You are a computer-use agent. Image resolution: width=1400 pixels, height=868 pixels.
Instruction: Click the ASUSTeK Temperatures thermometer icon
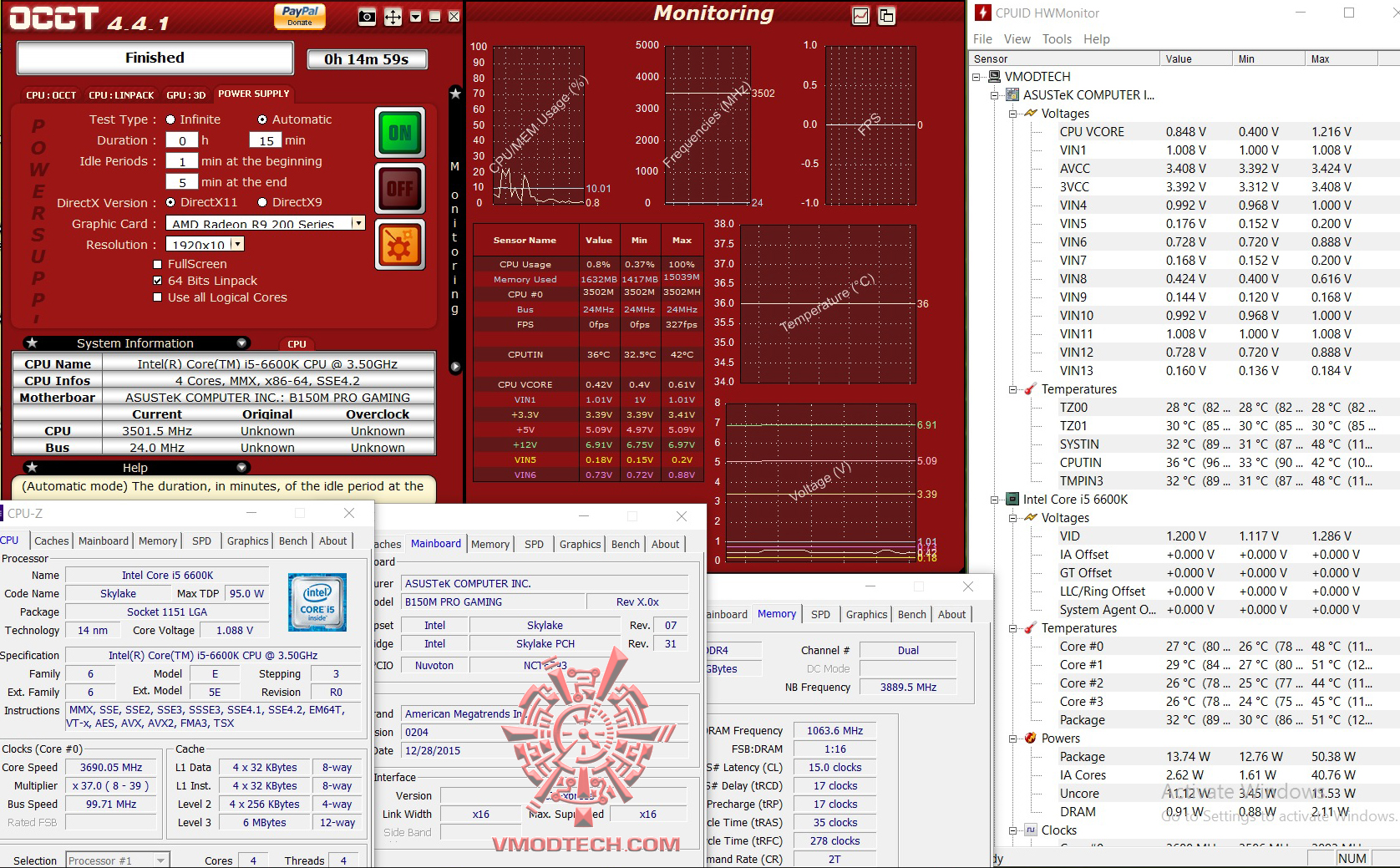tap(1031, 388)
